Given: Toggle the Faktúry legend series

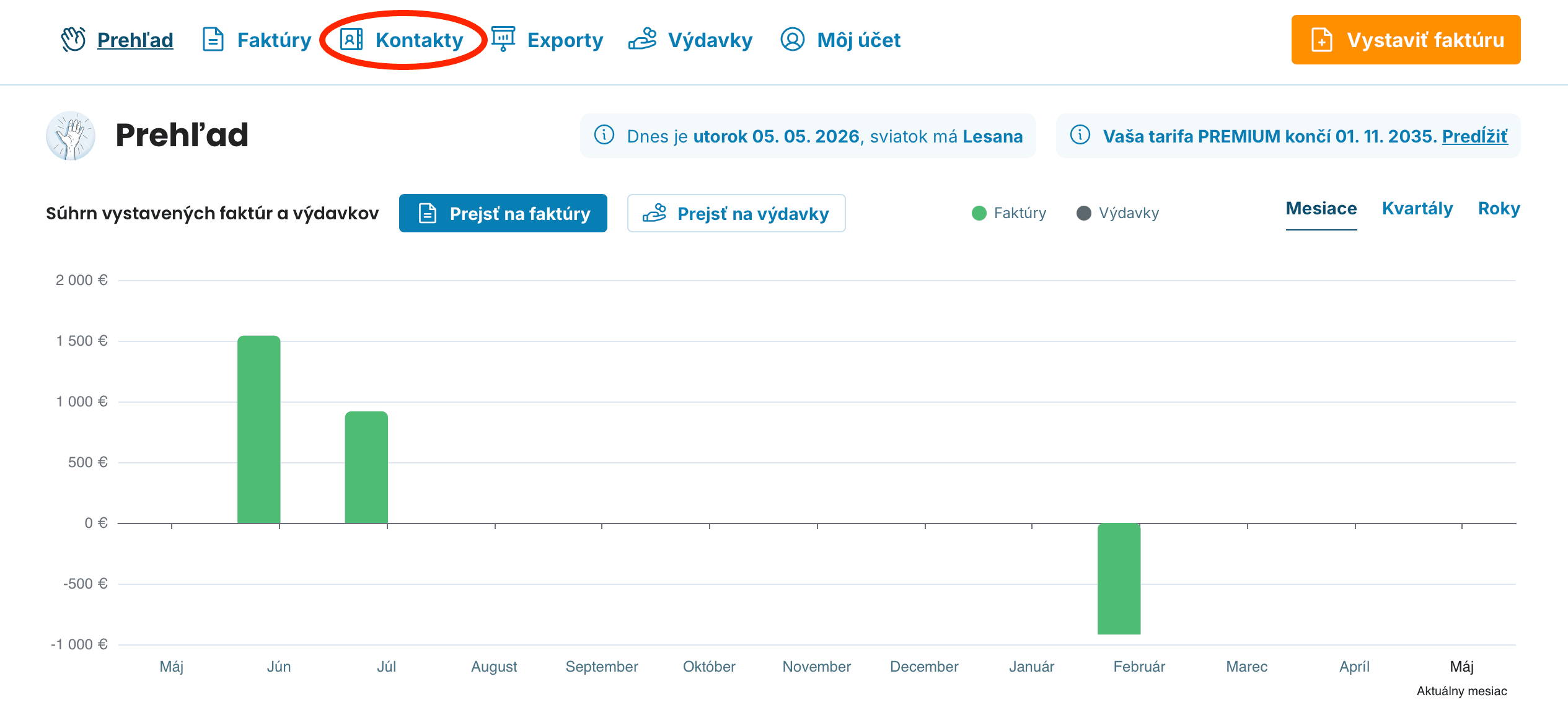Looking at the screenshot, I should [x=1009, y=213].
